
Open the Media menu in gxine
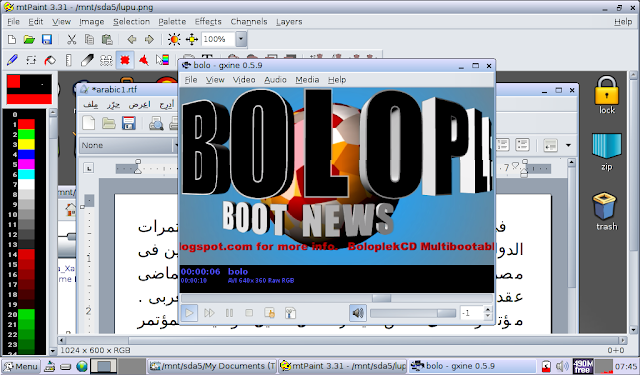pyautogui.click(x=307, y=80)
